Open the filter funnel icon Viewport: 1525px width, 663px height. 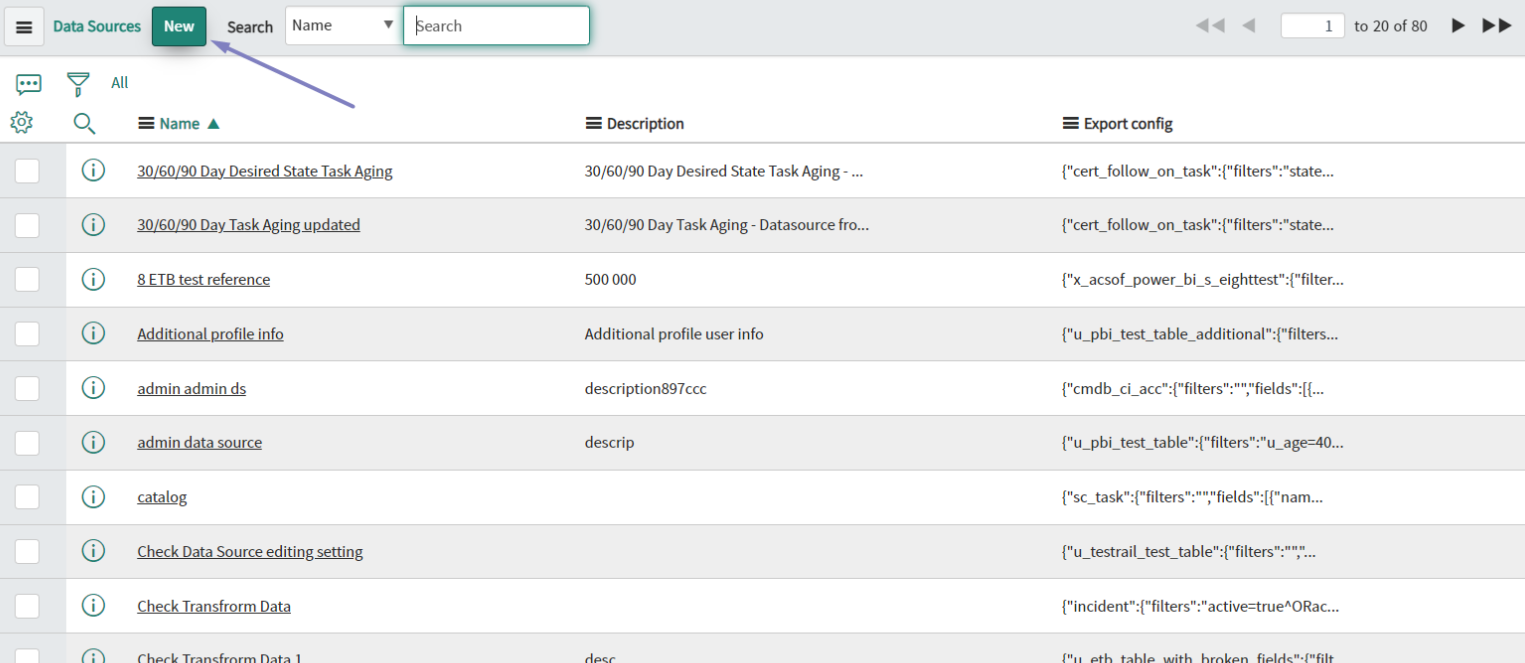click(x=78, y=84)
